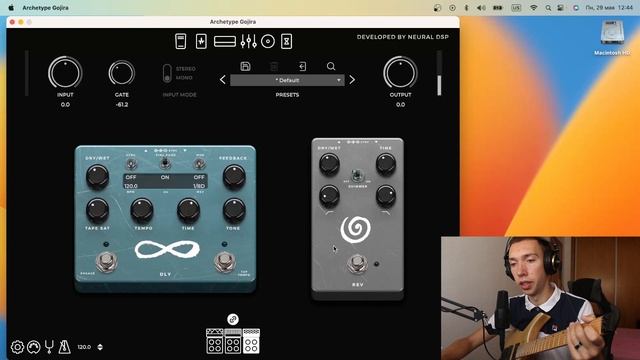
Task: Open the Default presets dropdown
Action: [x=287, y=80]
